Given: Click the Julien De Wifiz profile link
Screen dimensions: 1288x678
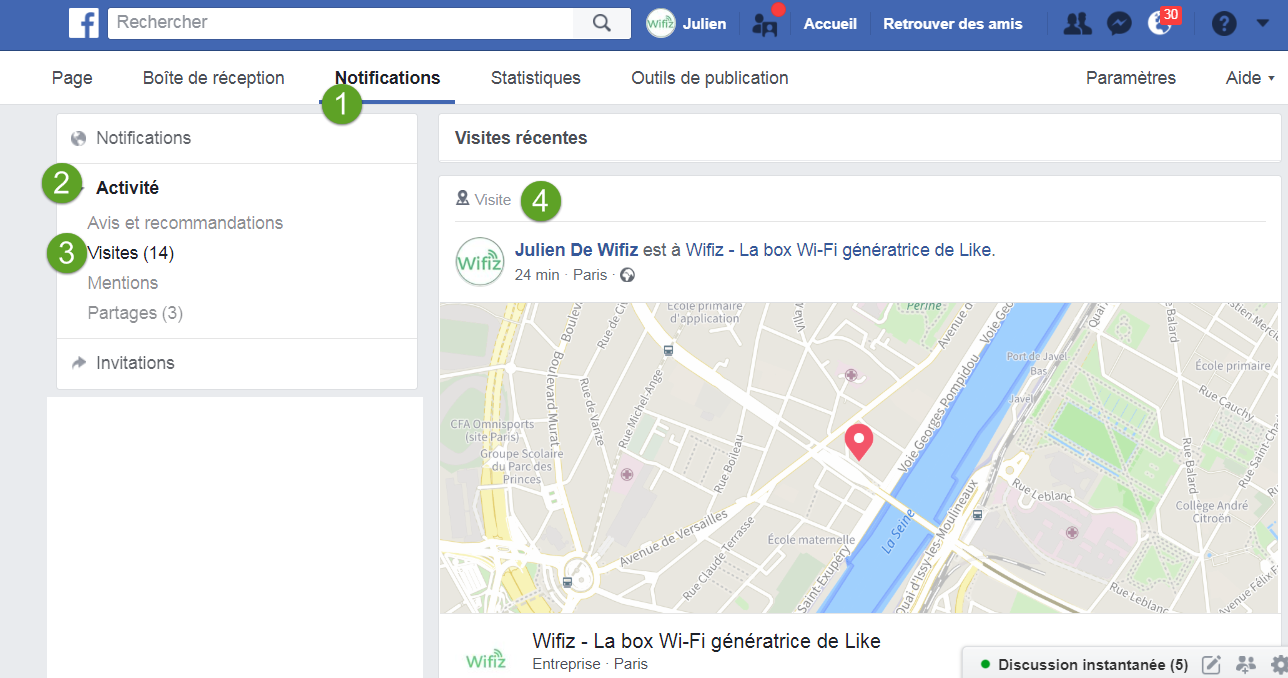Looking at the screenshot, I should click(576, 250).
